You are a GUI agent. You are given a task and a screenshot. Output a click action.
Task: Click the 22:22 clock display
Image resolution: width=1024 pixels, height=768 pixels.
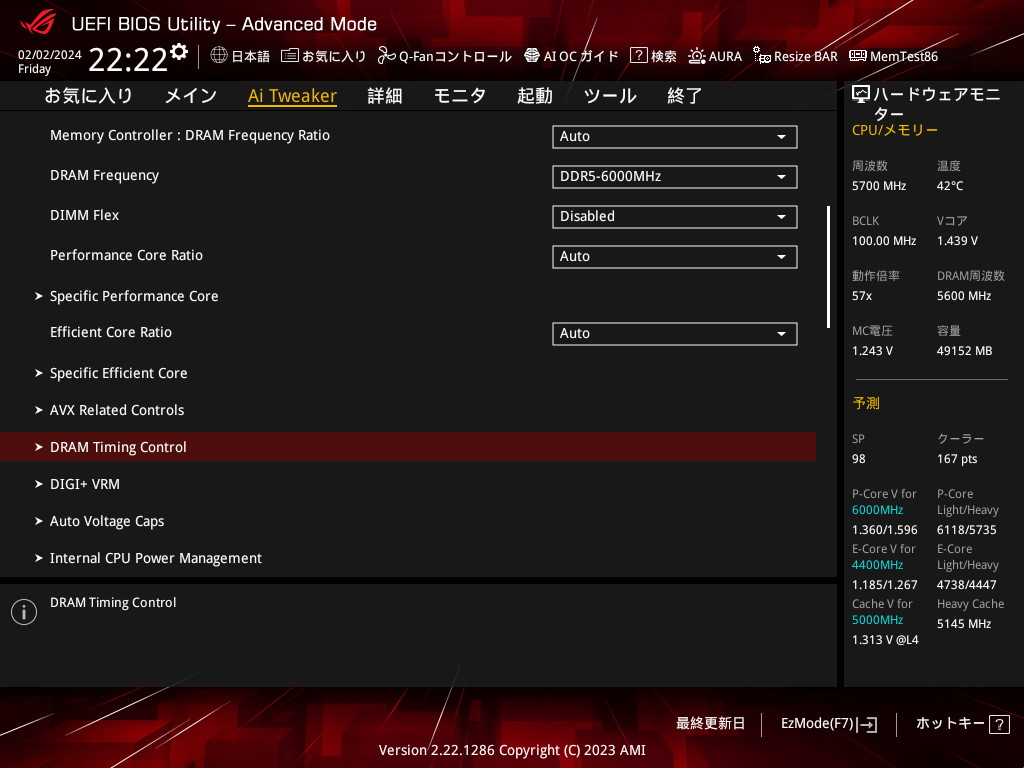point(128,60)
